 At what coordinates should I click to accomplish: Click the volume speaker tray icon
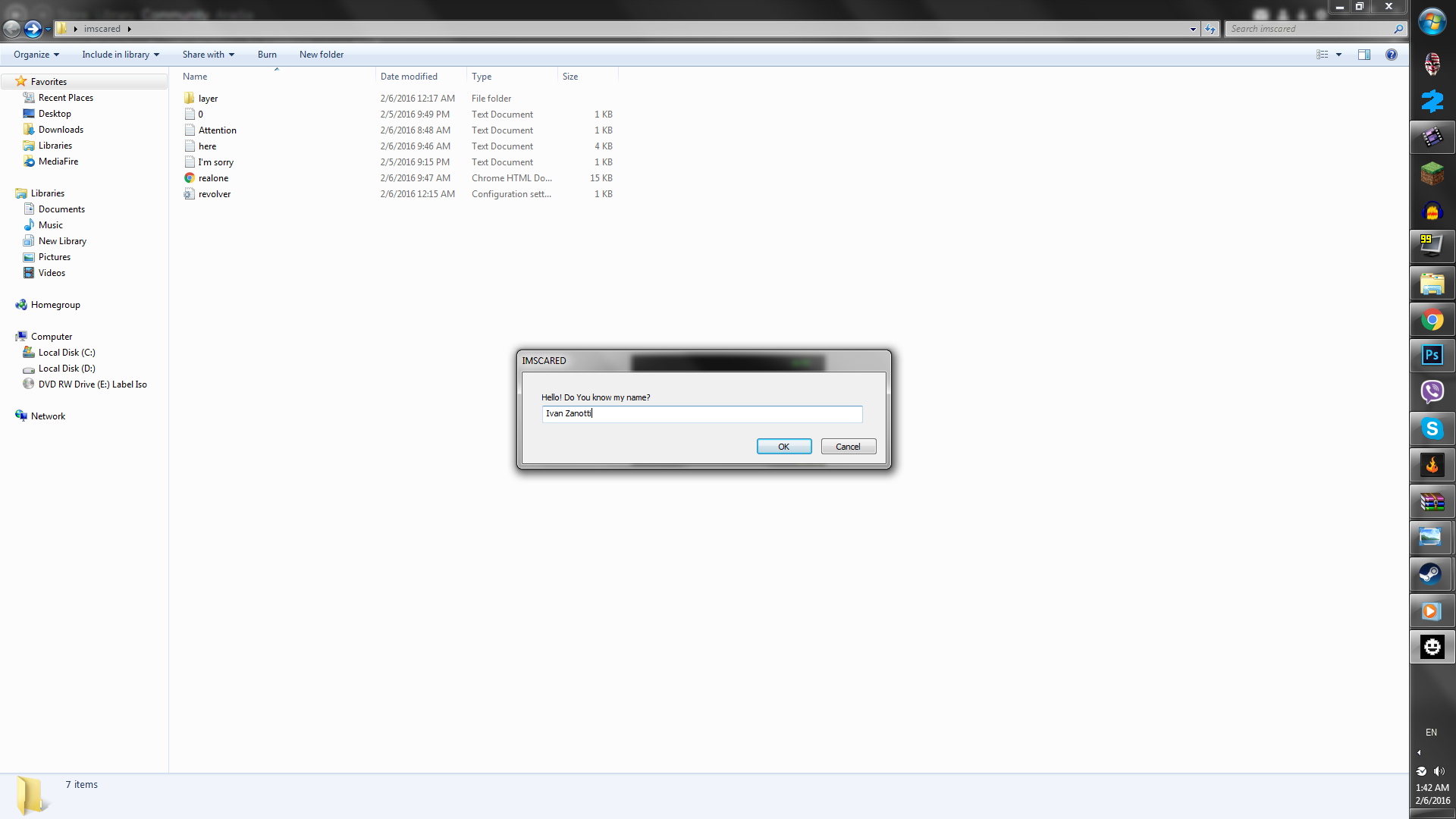click(x=1439, y=771)
